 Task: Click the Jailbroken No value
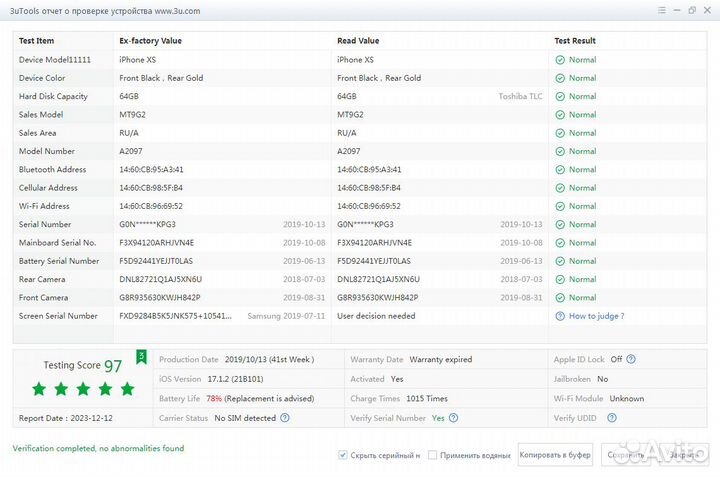point(602,379)
